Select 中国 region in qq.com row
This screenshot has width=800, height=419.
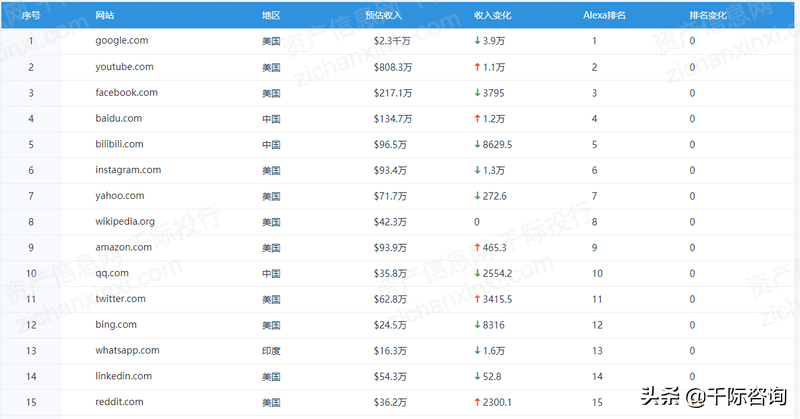pos(271,274)
